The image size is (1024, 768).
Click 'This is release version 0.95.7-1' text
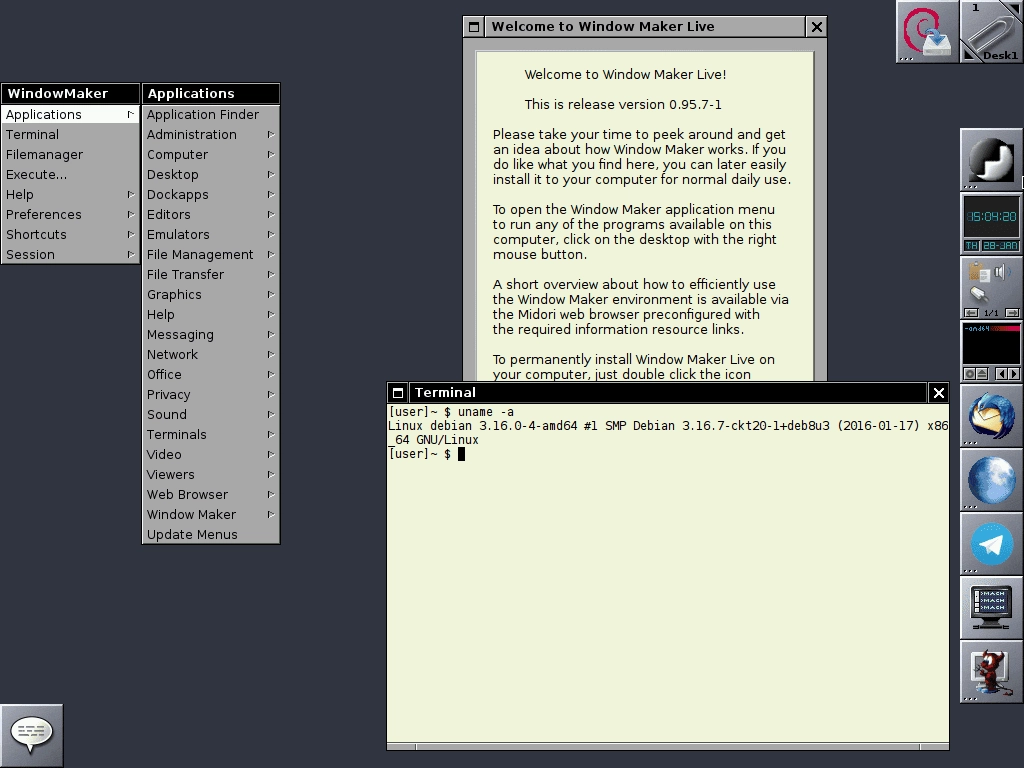pos(623,104)
